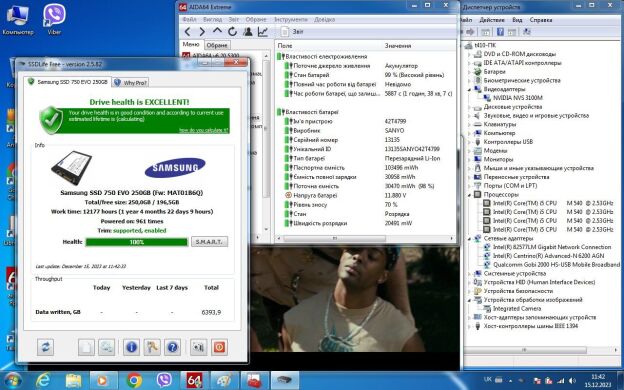Expand IDE ATA/ATAPI контроллеры node
Image resolution: width=624 pixels, height=390 pixels.
coord(469,63)
